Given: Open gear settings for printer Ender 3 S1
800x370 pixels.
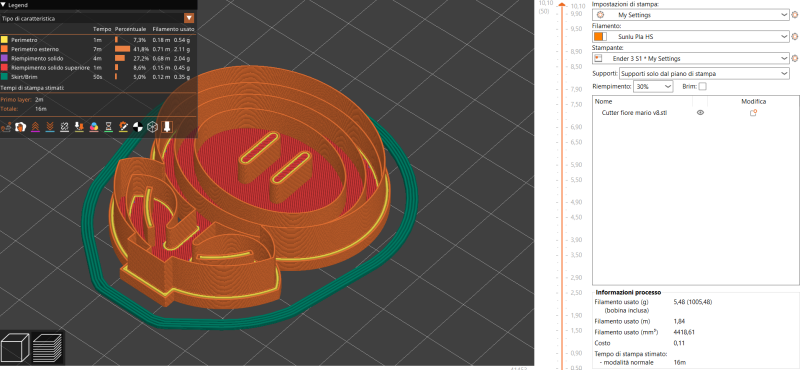Looking at the screenshot, I should click(x=794, y=59).
